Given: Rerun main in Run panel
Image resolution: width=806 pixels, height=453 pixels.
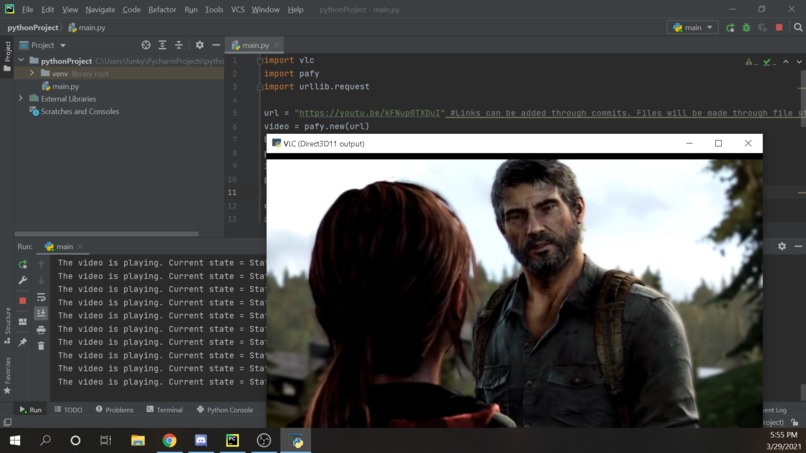Looking at the screenshot, I should point(23,264).
